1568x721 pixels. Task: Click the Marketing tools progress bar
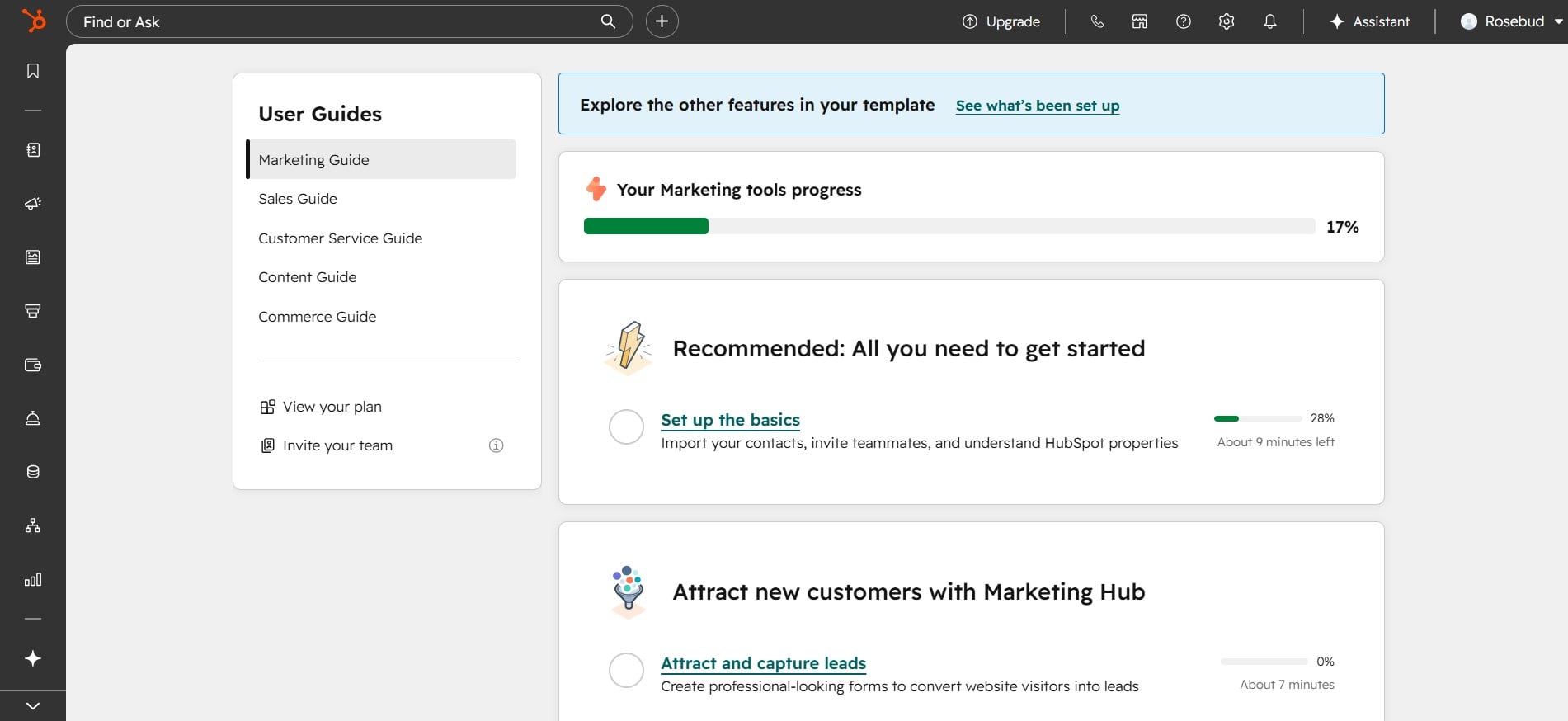949,226
